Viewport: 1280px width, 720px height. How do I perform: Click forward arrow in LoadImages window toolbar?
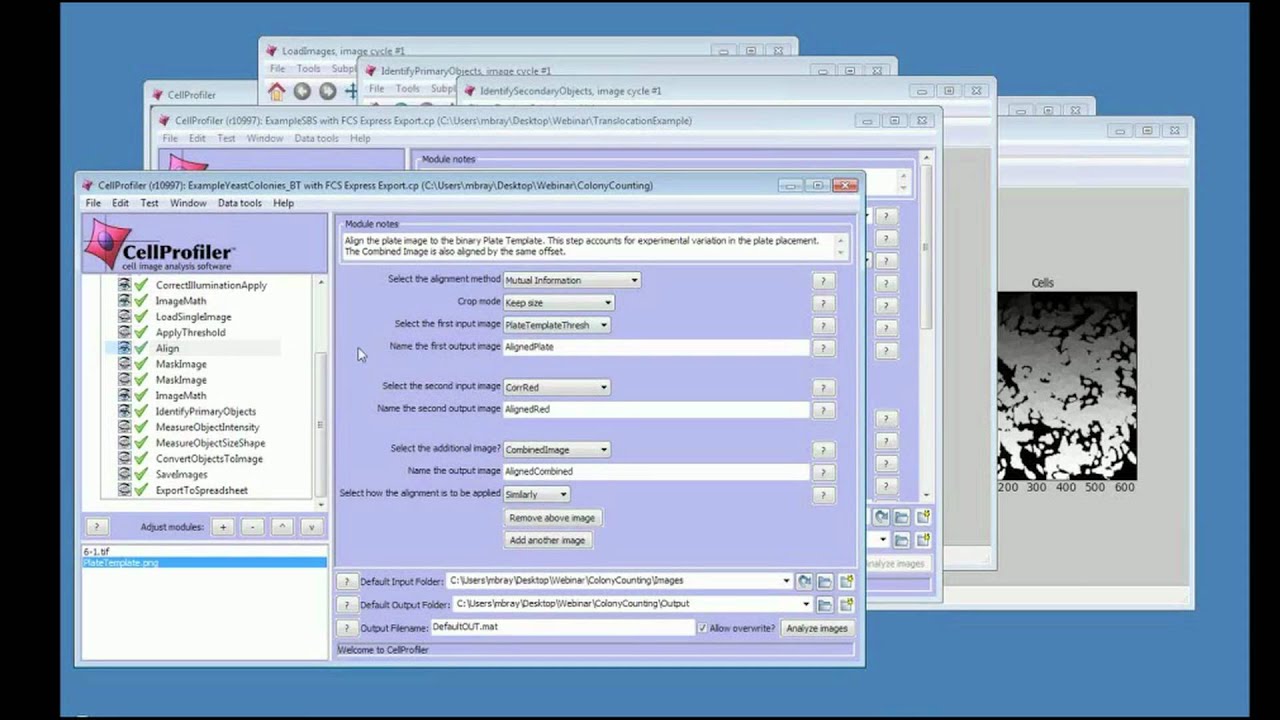[x=327, y=92]
